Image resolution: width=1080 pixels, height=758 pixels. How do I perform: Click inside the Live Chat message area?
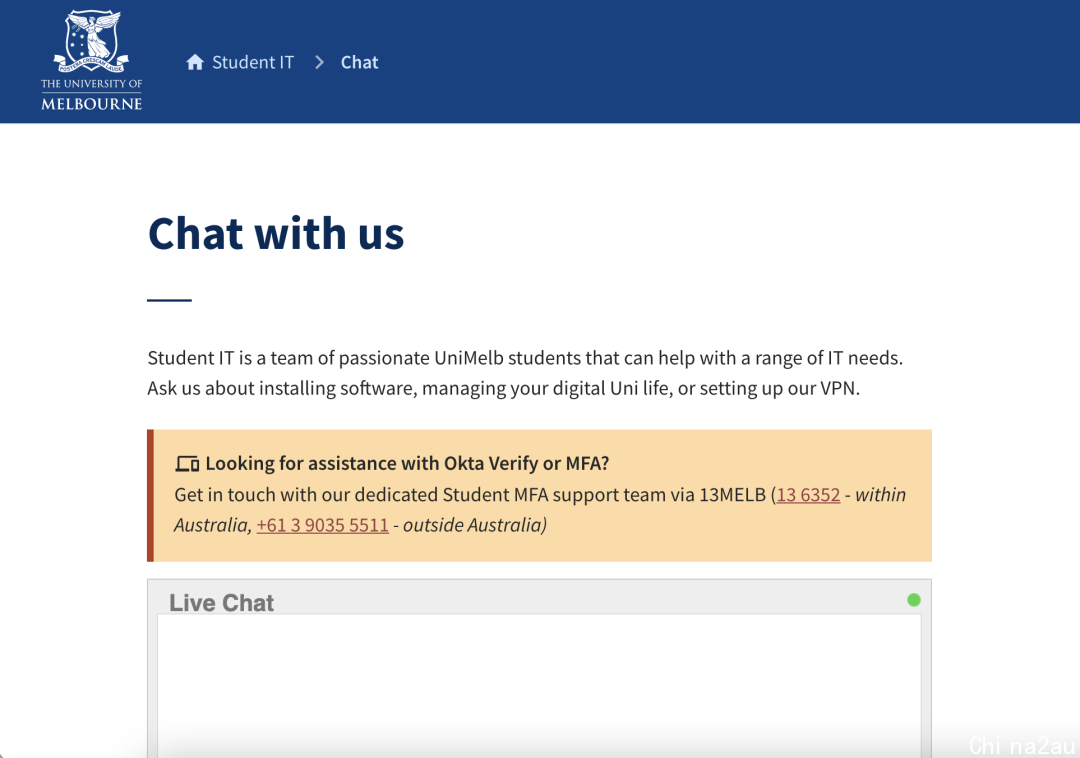[x=539, y=685]
